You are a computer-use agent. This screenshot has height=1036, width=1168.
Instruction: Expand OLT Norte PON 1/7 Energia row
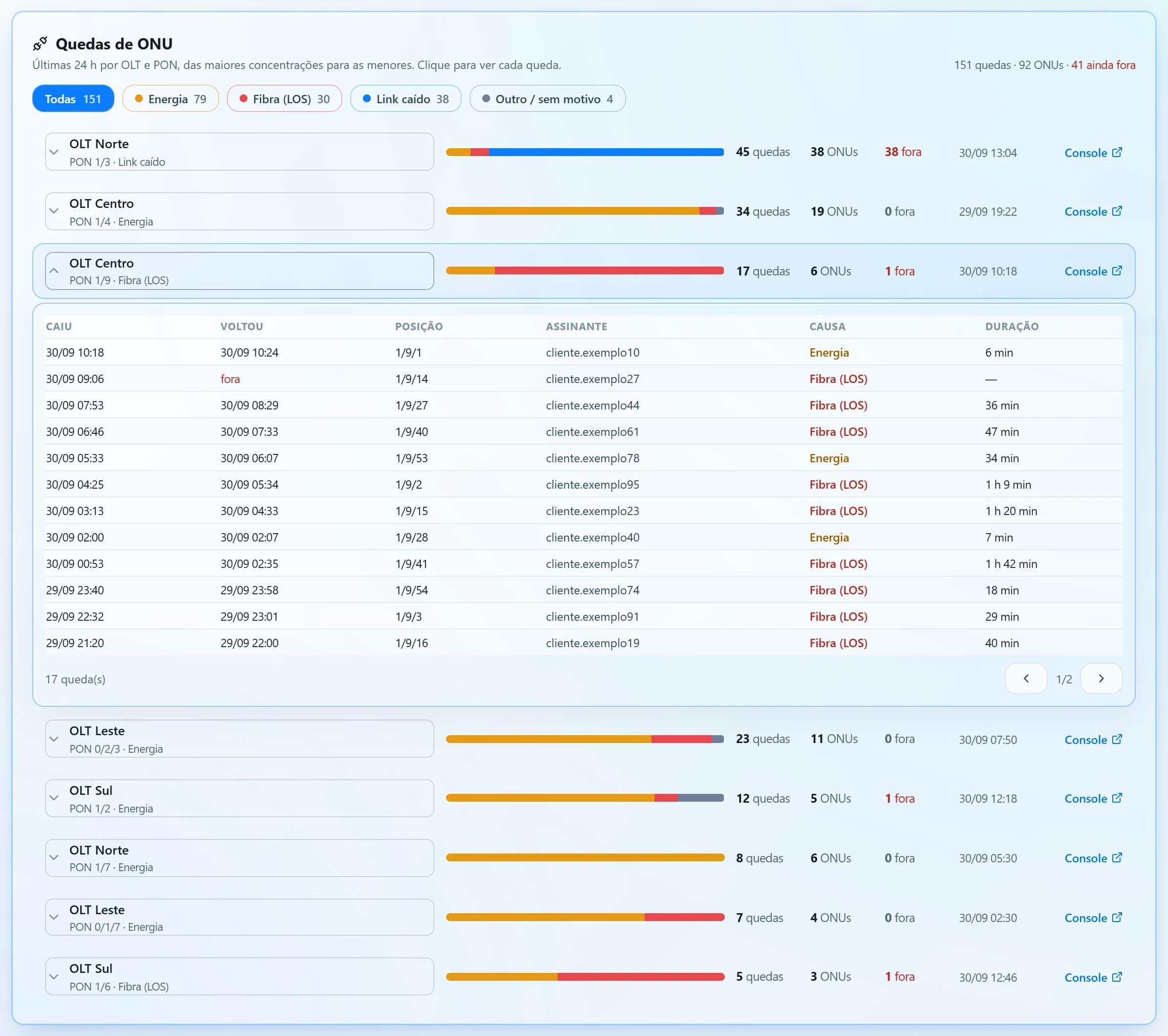click(240, 858)
